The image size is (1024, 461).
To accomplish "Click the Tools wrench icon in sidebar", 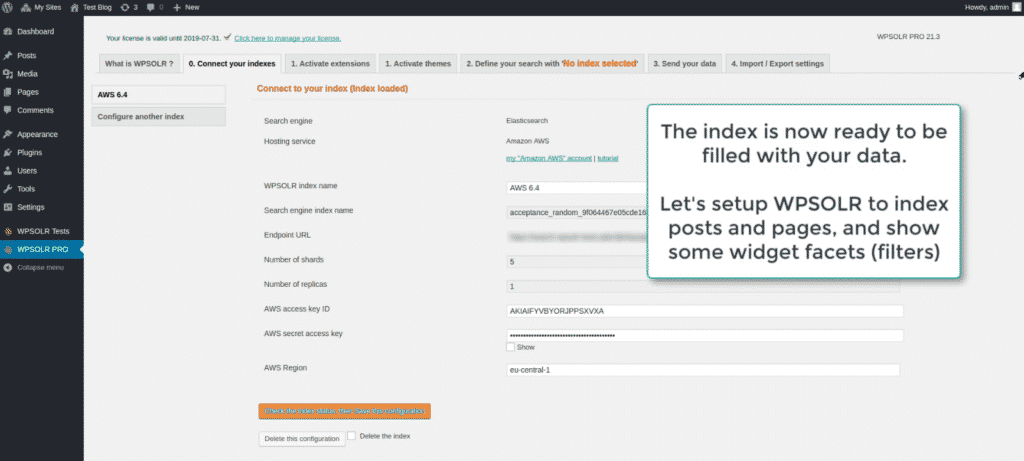I will [x=8, y=189].
